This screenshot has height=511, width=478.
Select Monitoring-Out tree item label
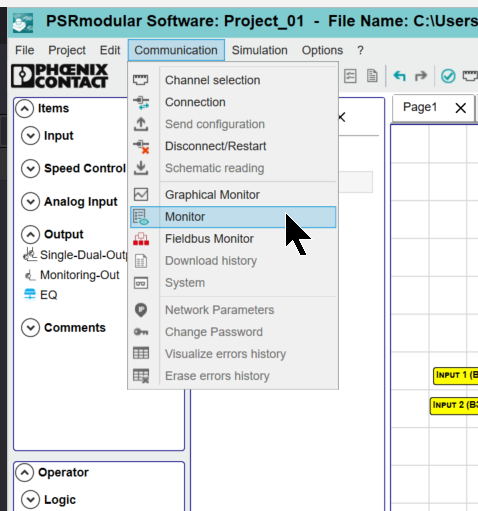point(79,275)
